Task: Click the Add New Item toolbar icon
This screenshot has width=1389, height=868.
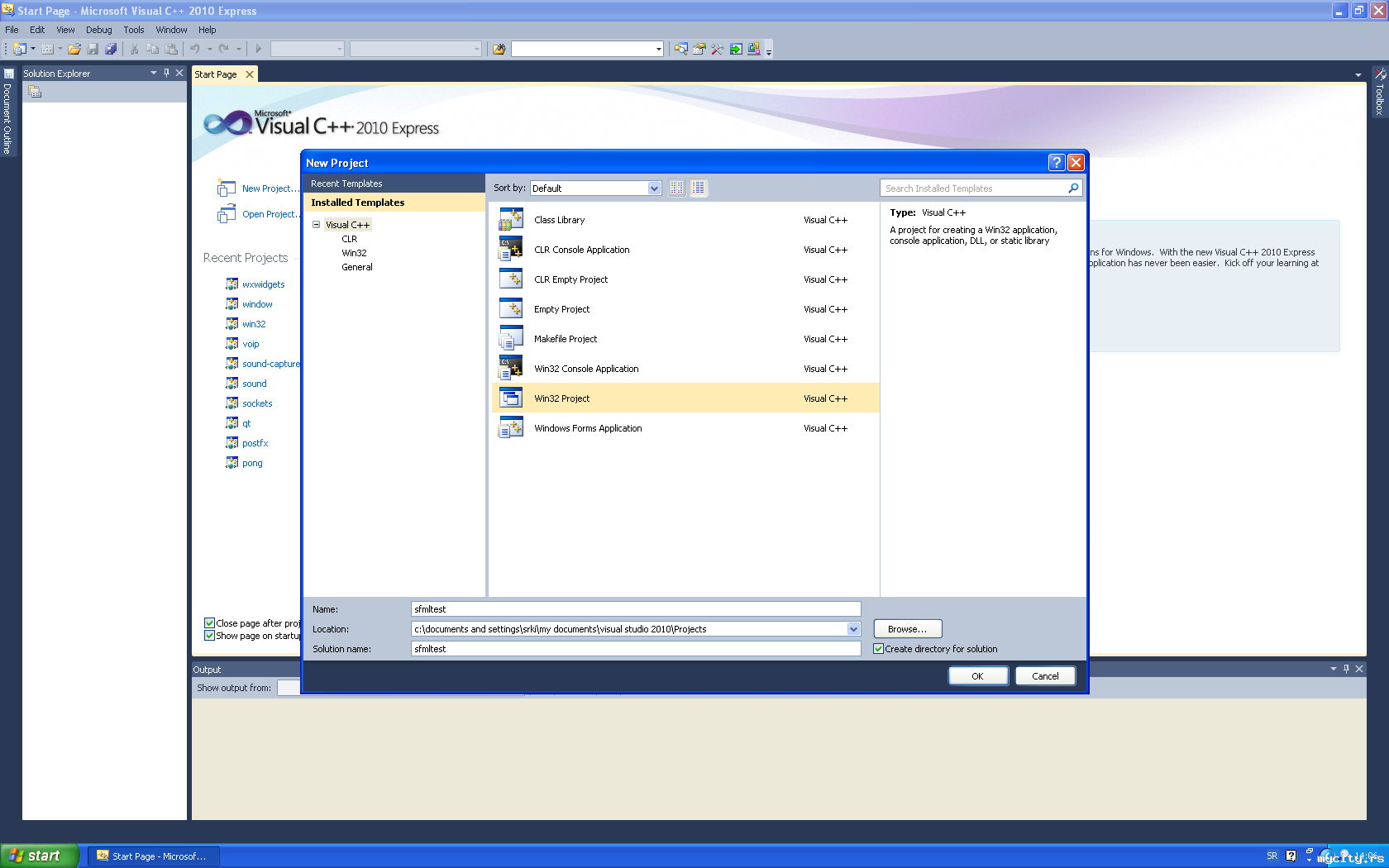Action: (47, 49)
